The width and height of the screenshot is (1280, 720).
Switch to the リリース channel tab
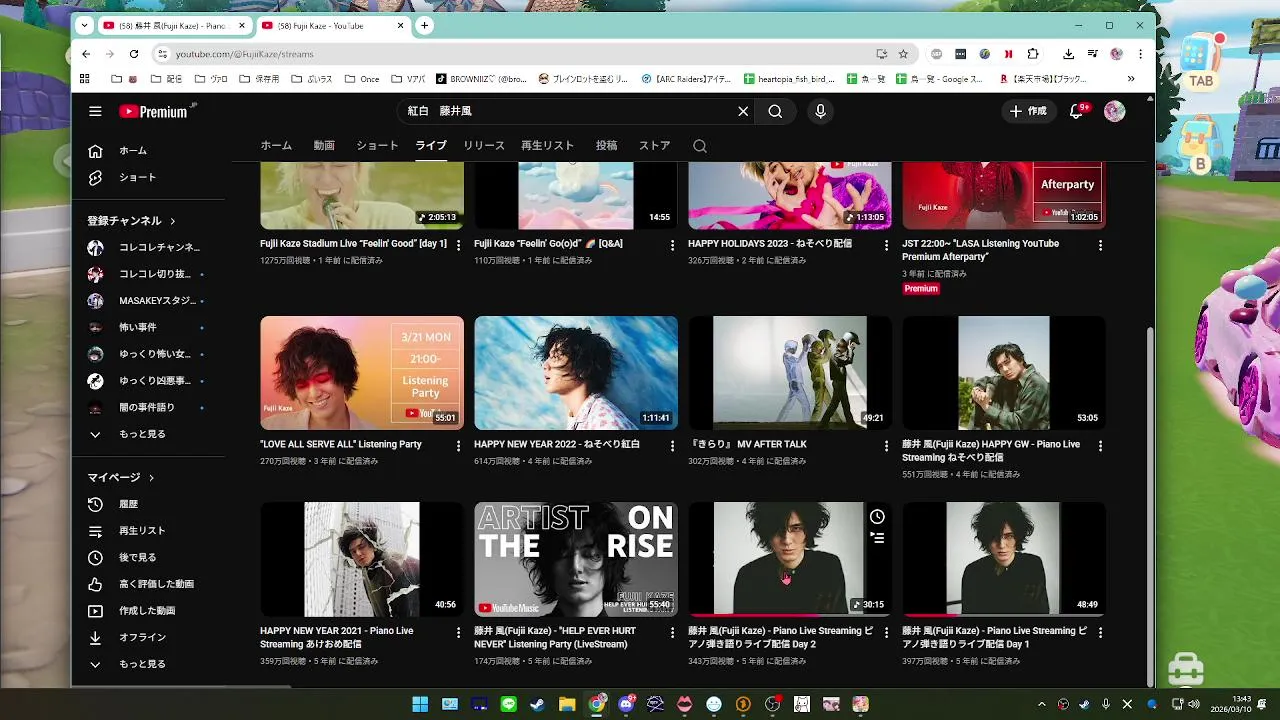pos(484,146)
